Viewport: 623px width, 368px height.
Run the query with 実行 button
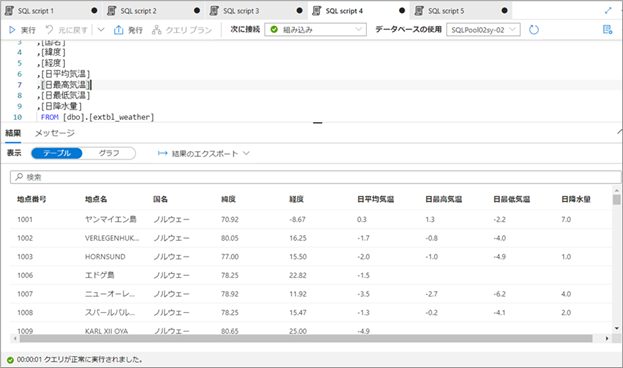click(x=22, y=30)
